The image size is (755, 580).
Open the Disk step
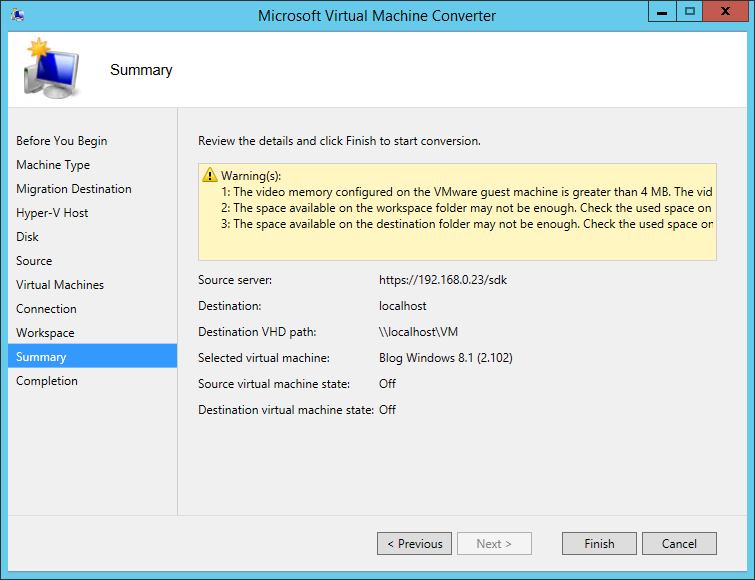27,237
